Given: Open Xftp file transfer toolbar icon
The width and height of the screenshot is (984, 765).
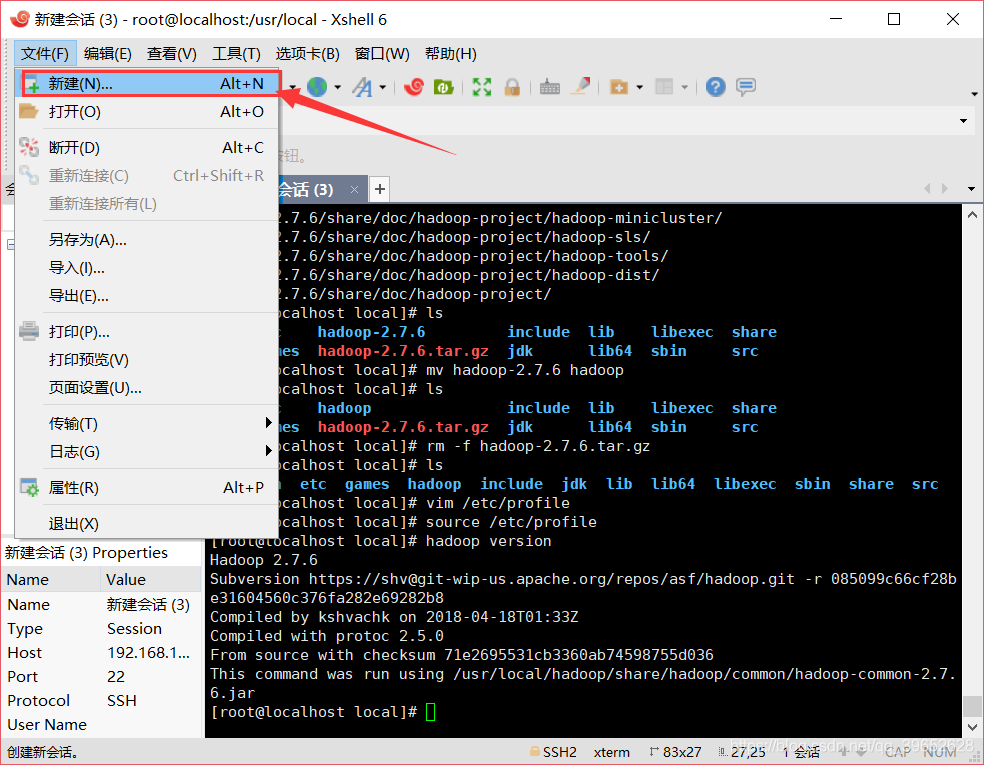Looking at the screenshot, I should [x=444, y=87].
